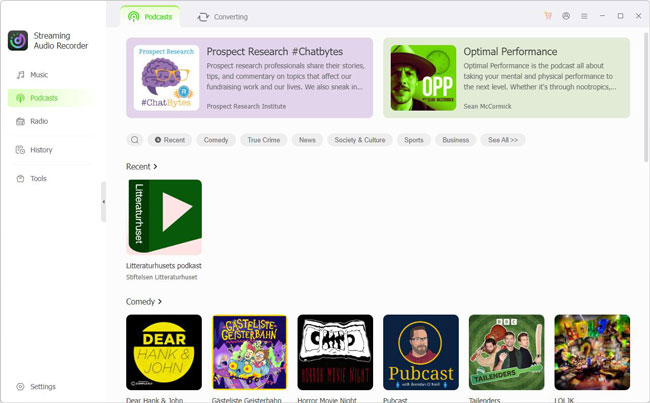Filter by True Crime category chip
This screenshot has width=650, height=403.
tap(264, 140)
